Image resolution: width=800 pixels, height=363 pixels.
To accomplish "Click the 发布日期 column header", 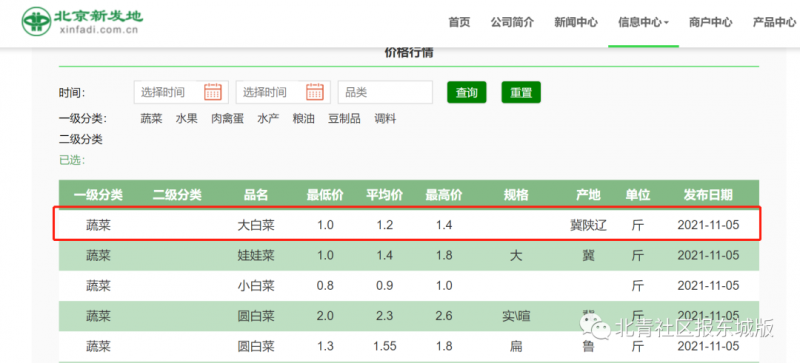I will click(x=708, y=195).
